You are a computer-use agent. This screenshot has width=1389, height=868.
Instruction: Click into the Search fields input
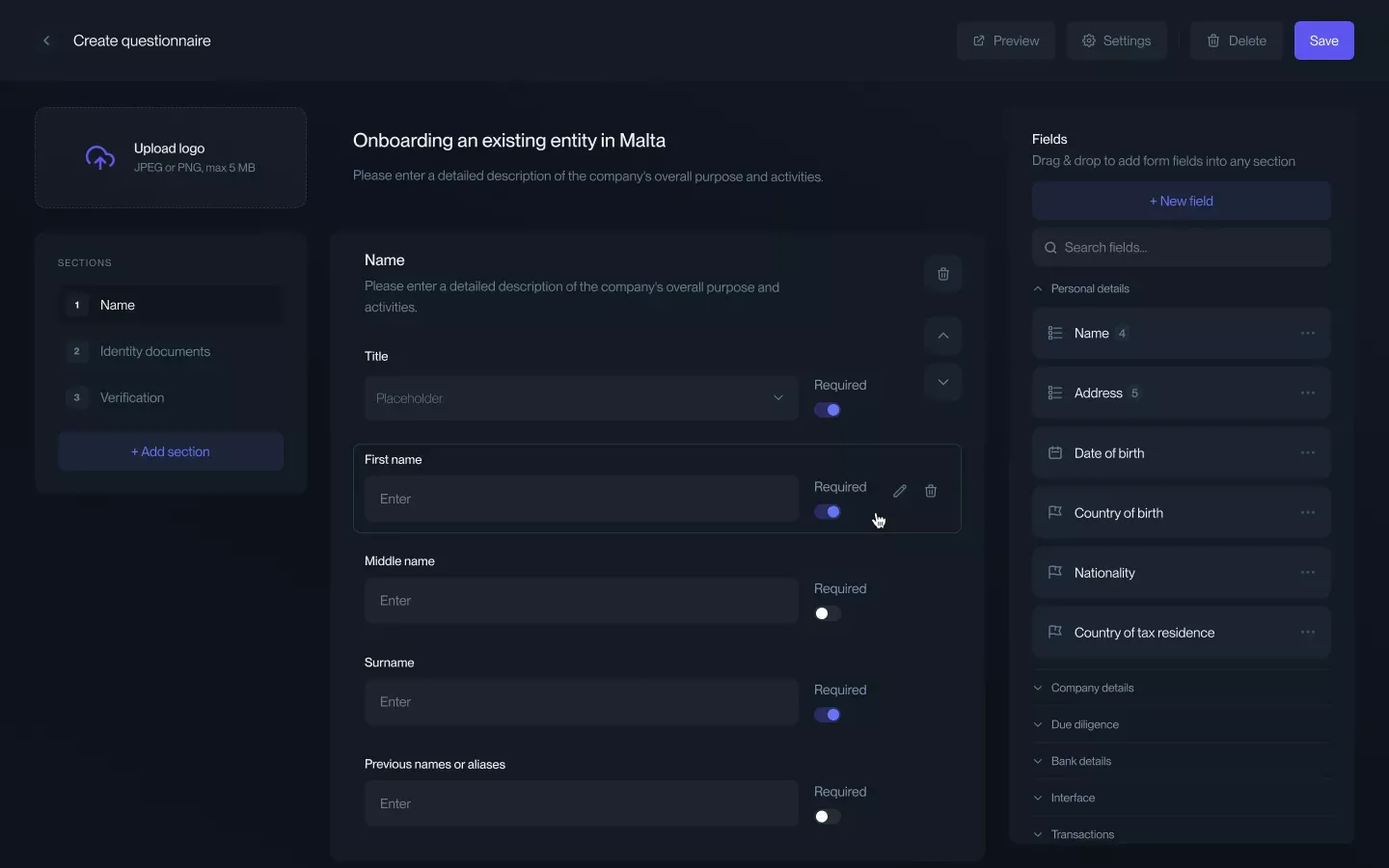1182,248
